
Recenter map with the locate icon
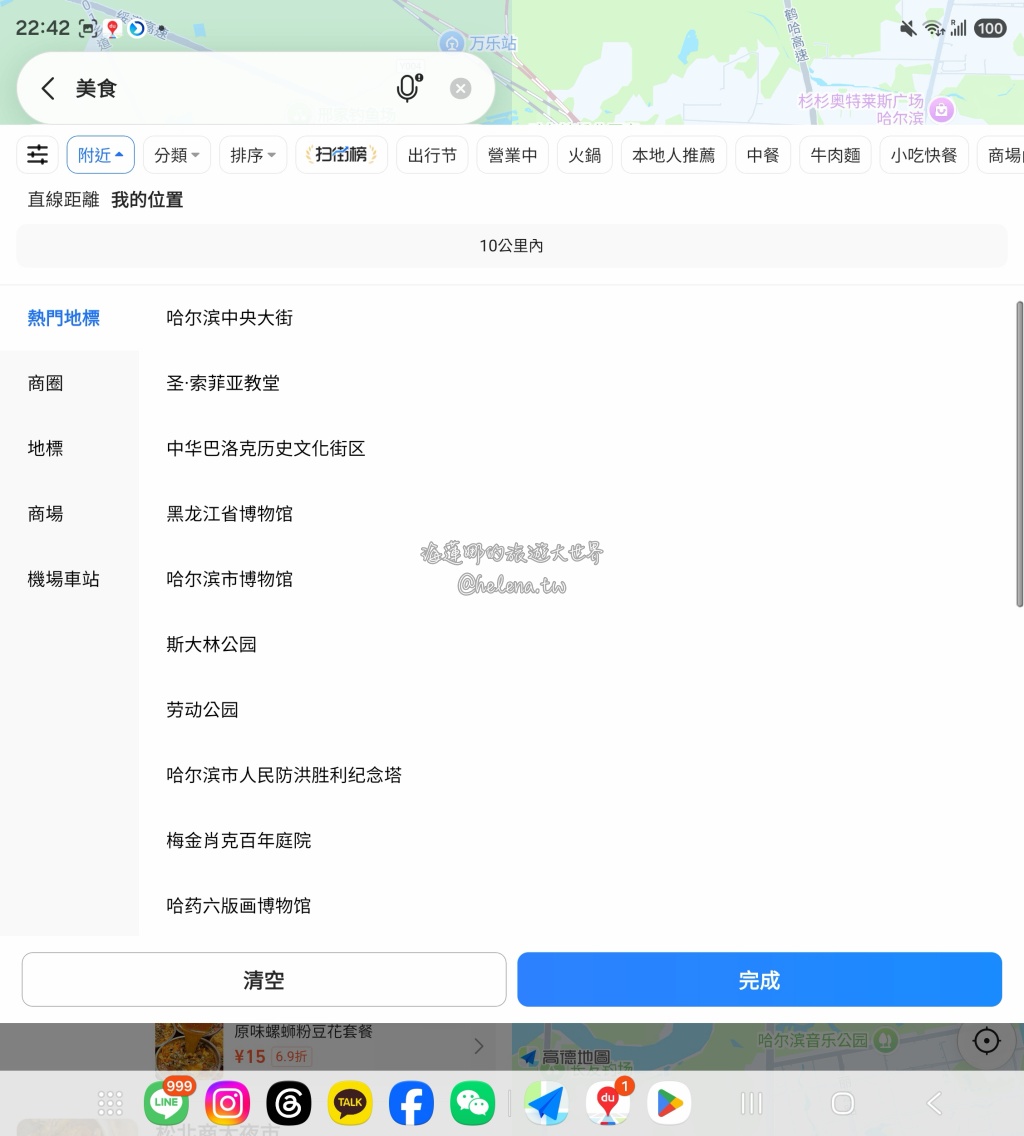pos(986,1041)
